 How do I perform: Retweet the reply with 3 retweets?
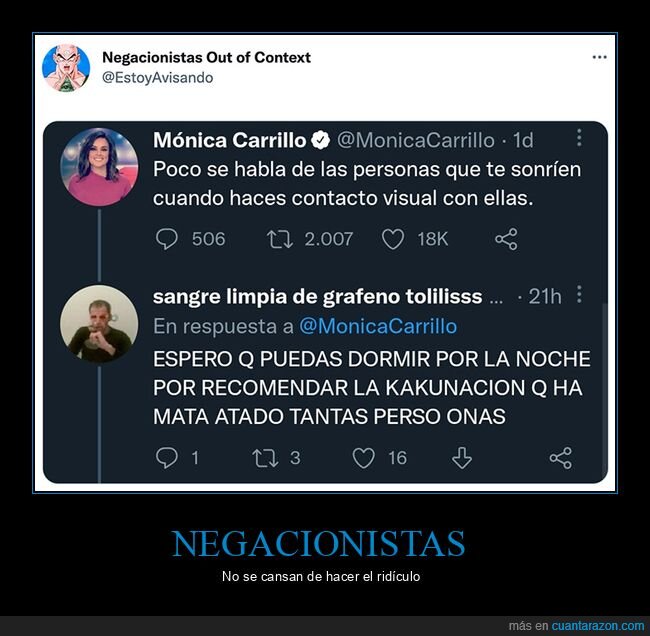pos(265,458)
